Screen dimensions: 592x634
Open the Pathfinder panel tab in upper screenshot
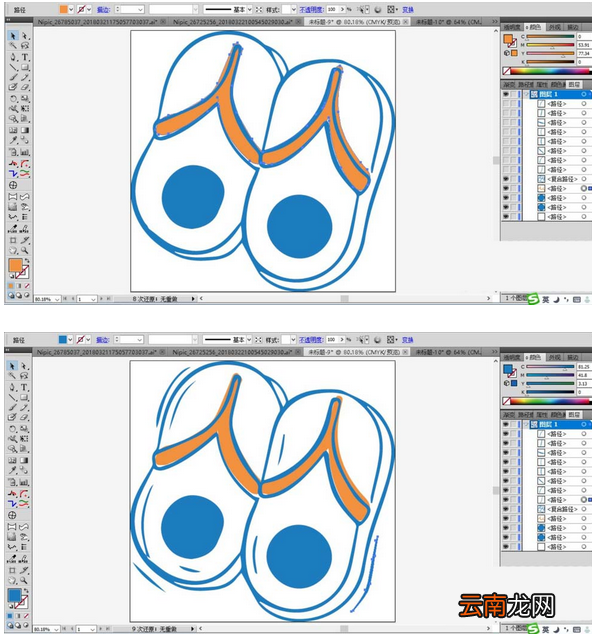[526, 85]
